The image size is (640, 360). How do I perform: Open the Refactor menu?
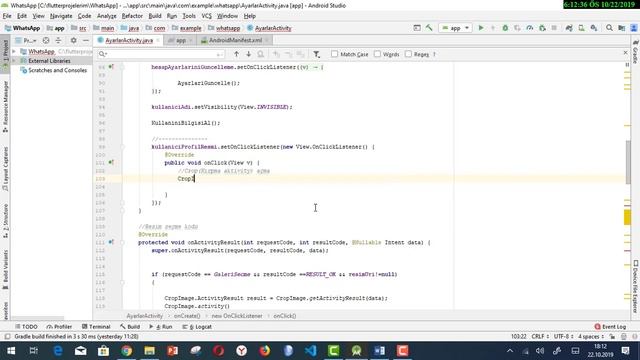(132, 16)
